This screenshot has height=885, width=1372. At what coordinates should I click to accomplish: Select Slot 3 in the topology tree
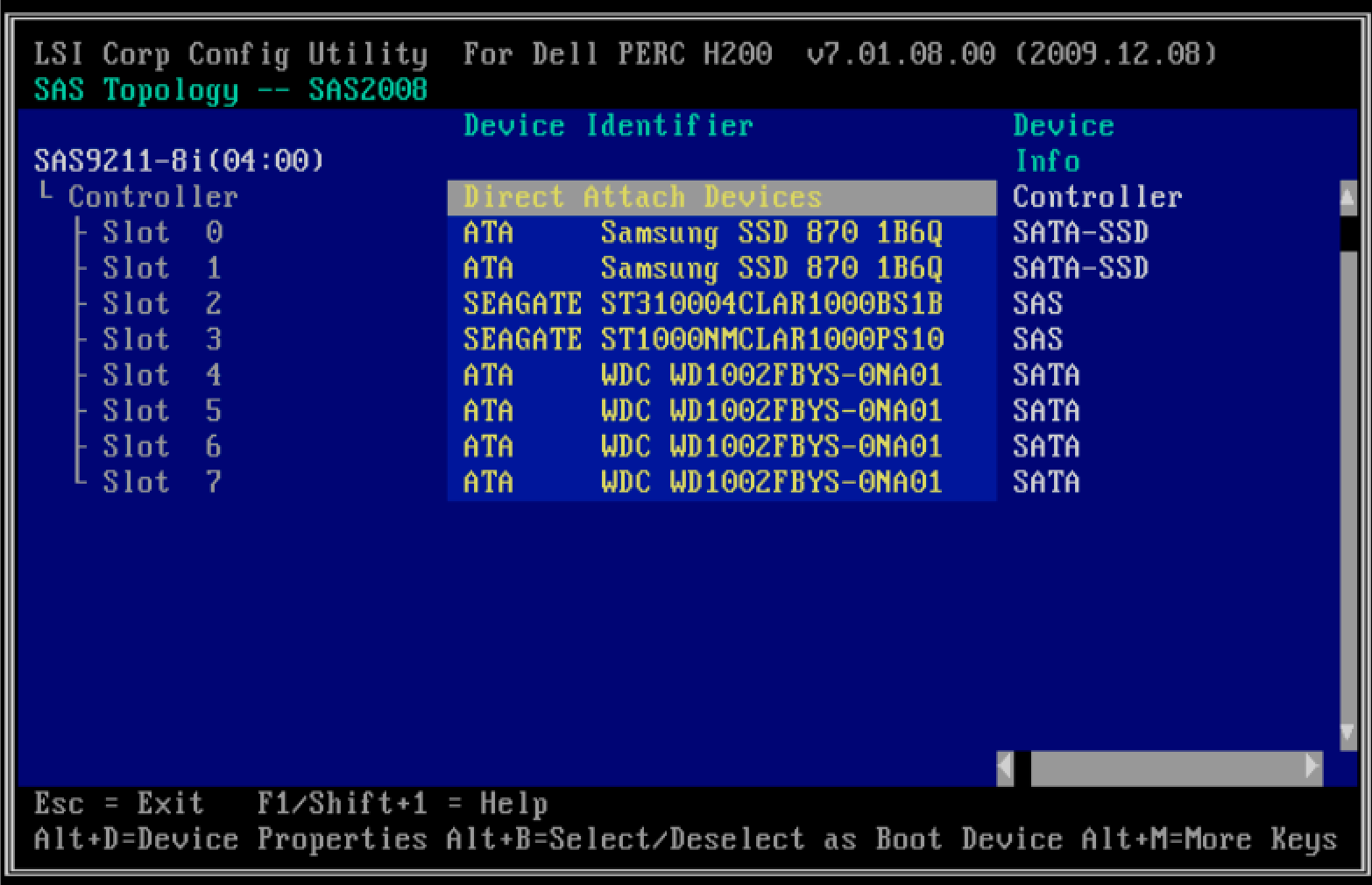click(162, 339)
